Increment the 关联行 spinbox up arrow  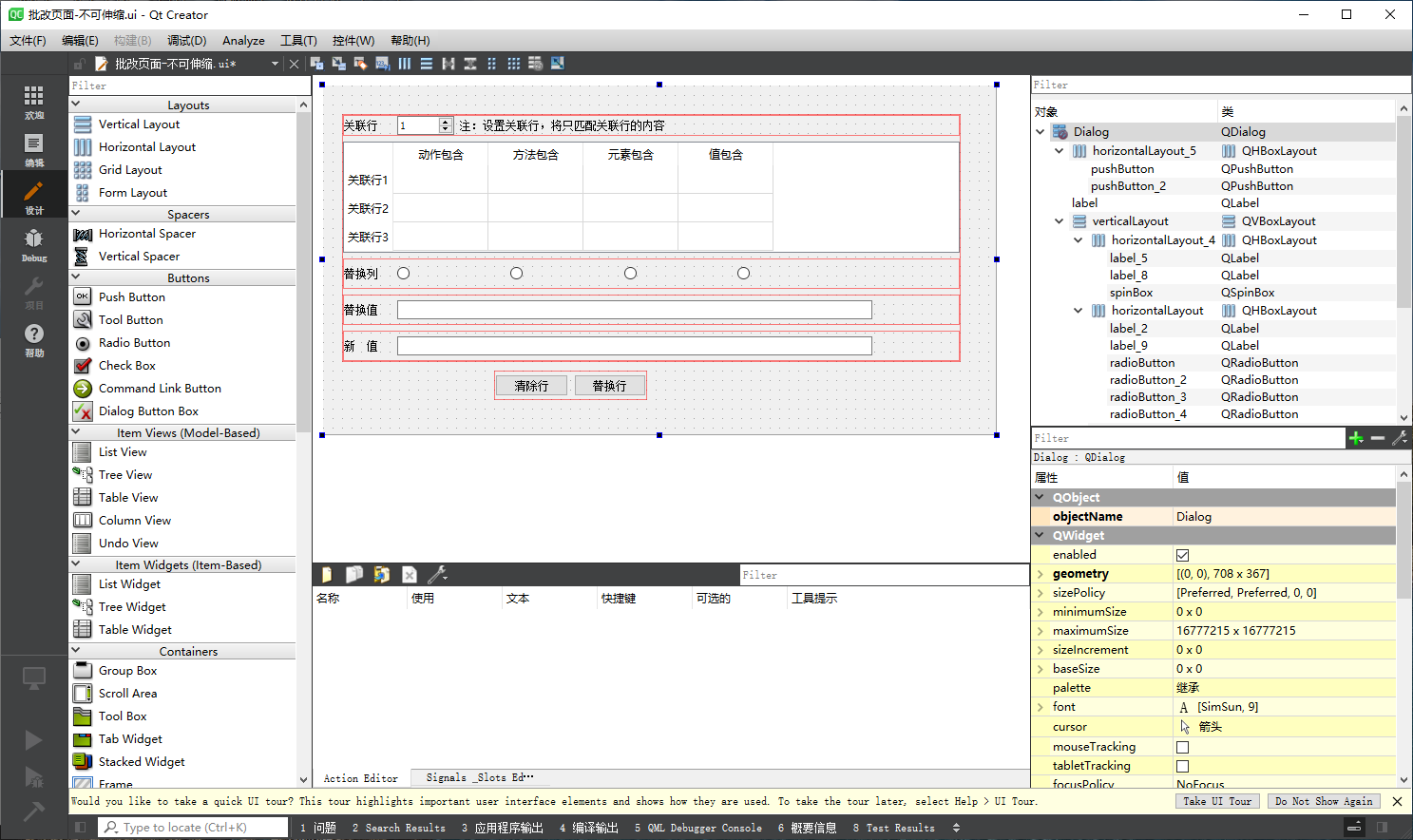445,122
